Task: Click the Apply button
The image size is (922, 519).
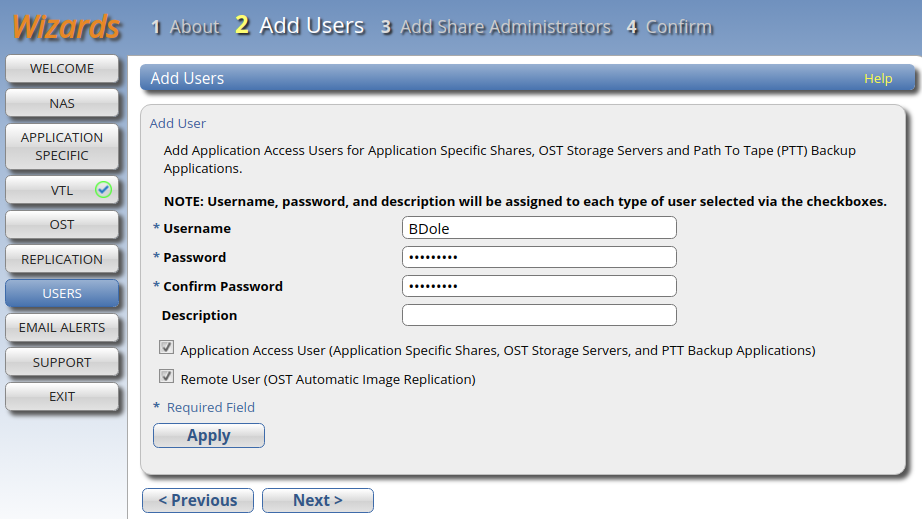Action: point(209,436)
